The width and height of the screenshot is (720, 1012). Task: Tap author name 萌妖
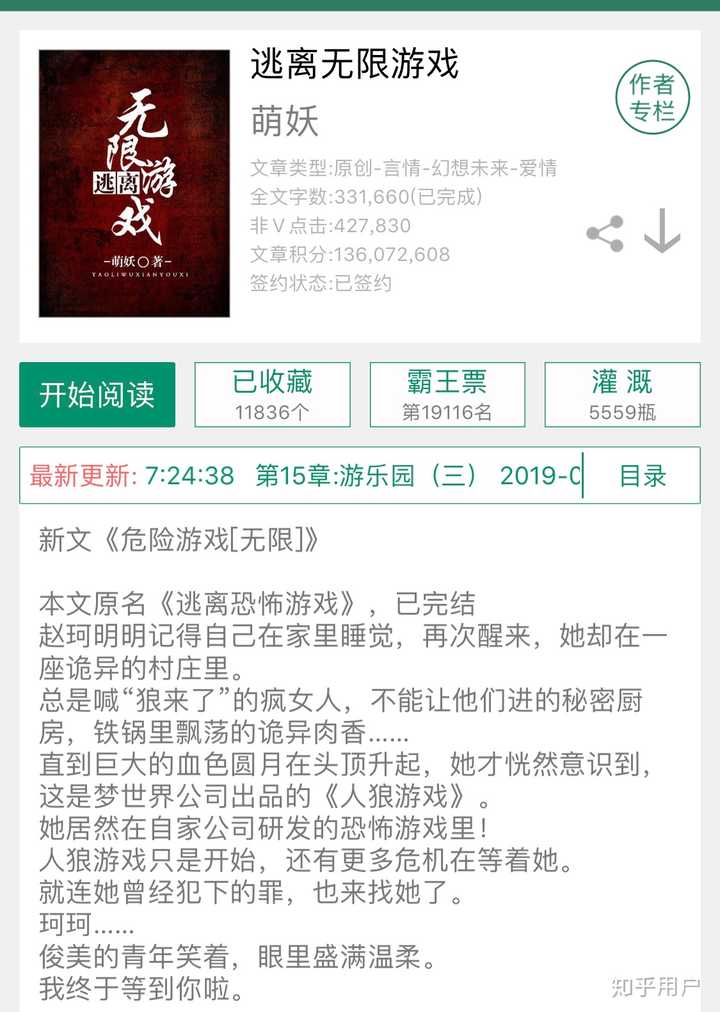(285, 121)
